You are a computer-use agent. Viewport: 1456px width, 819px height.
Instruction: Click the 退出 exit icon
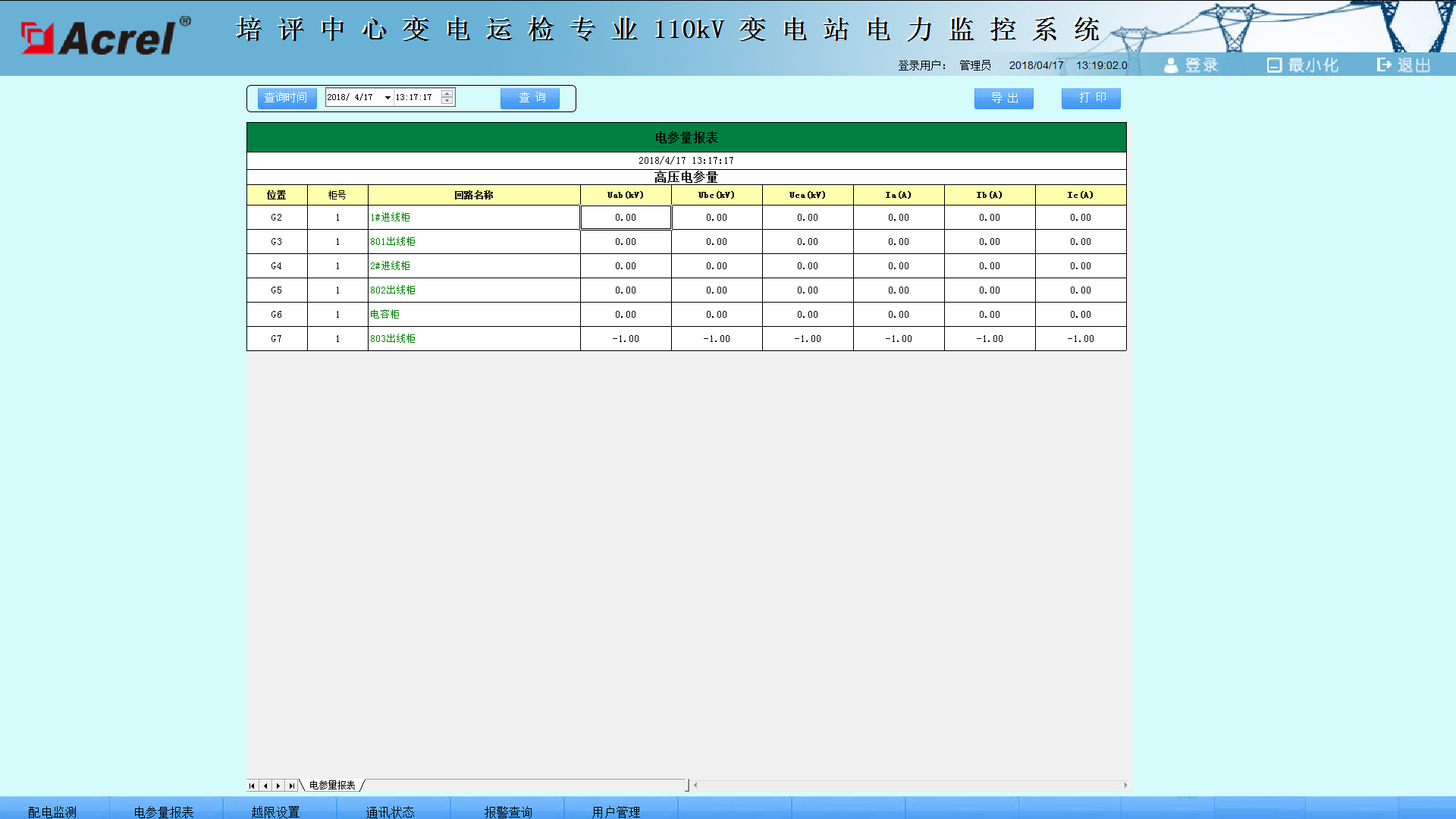(x=1384, y=66)
